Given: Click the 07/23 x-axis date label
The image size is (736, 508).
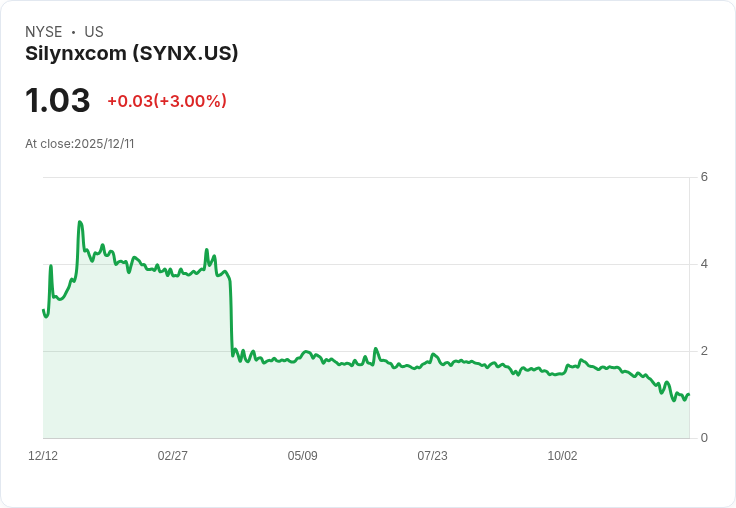Looking at the screenshot, I should (x=432, y=455).
